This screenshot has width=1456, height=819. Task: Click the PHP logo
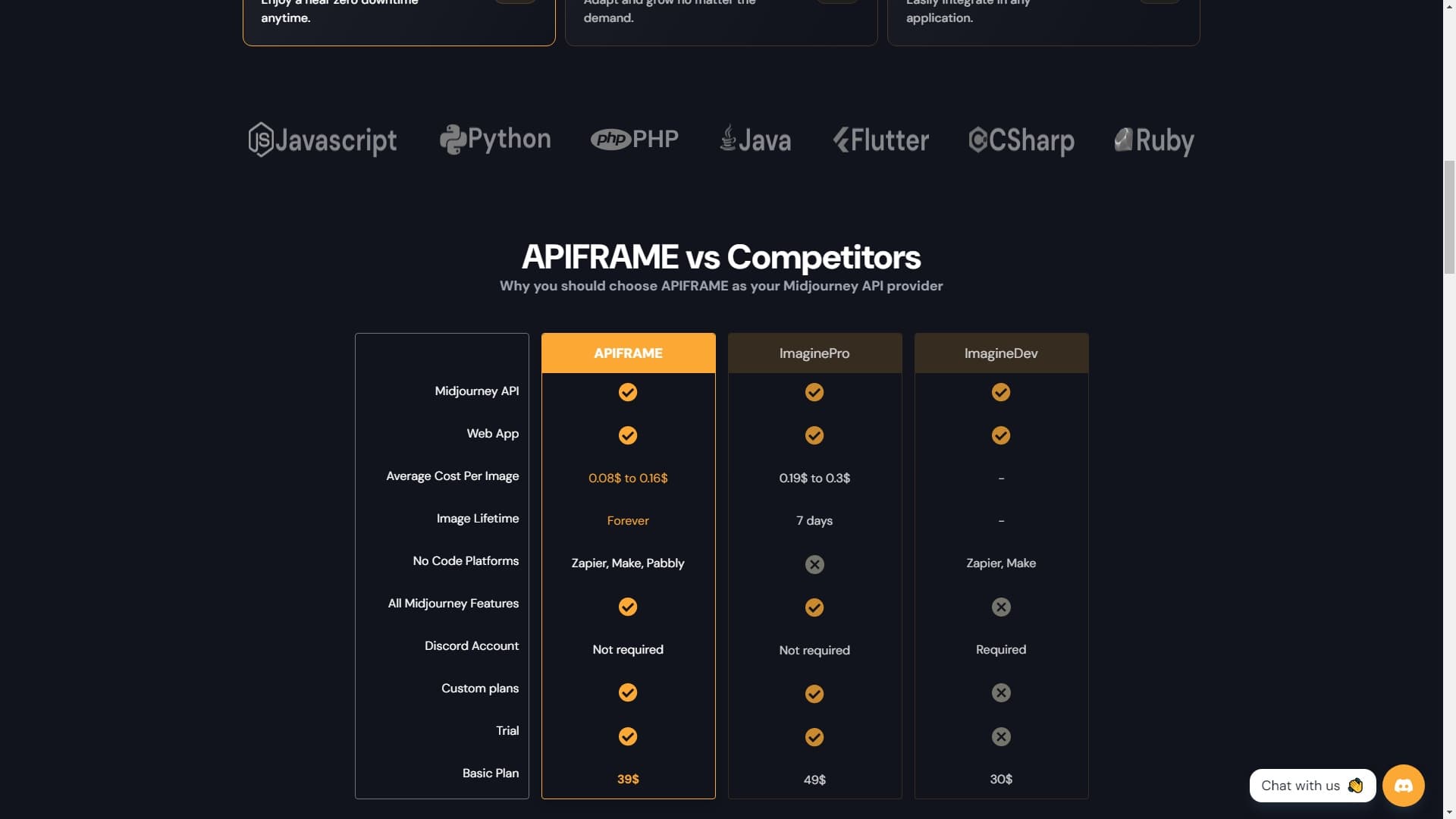click(x=635, y=140)
